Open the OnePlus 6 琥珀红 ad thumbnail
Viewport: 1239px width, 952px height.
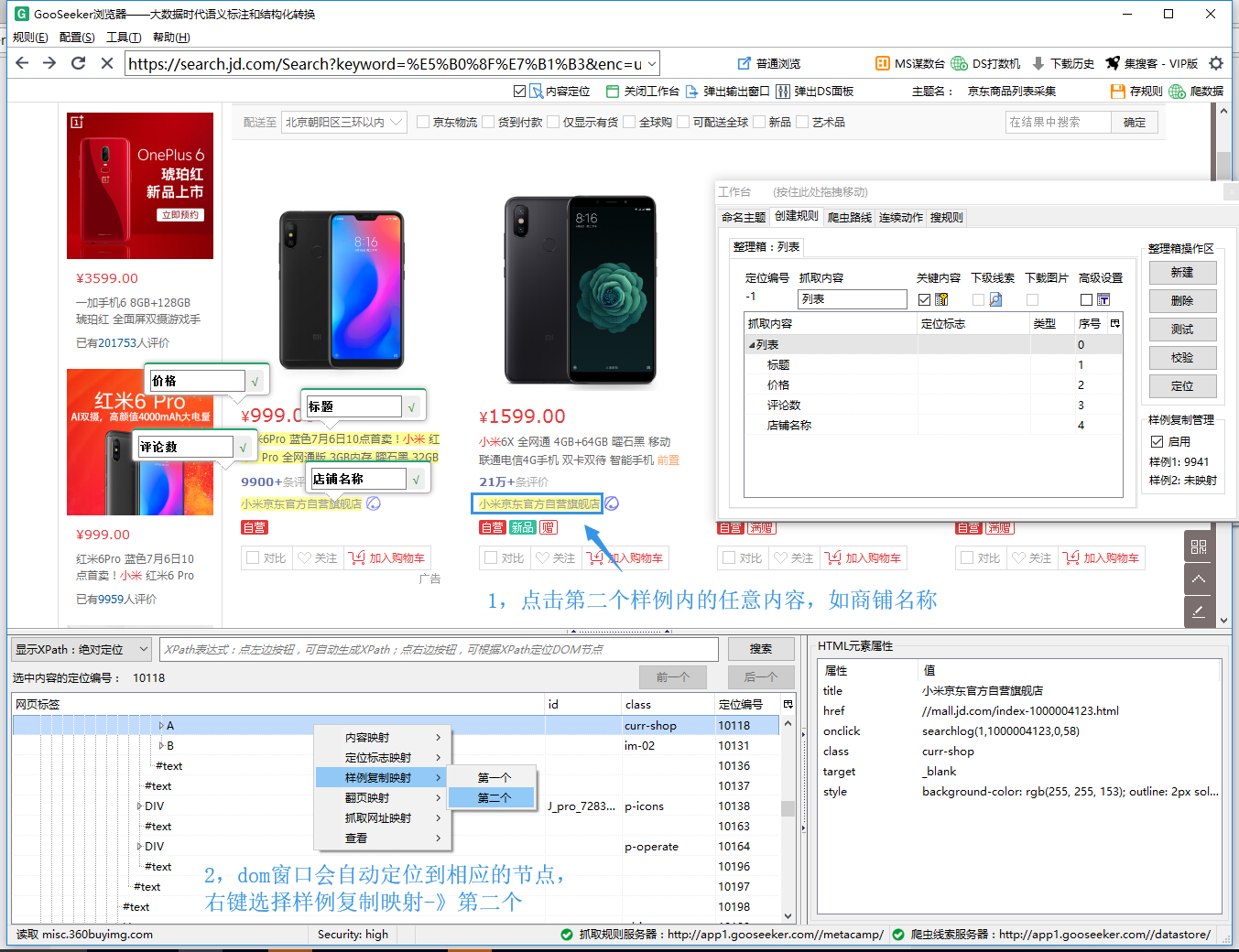click(140, 186)
